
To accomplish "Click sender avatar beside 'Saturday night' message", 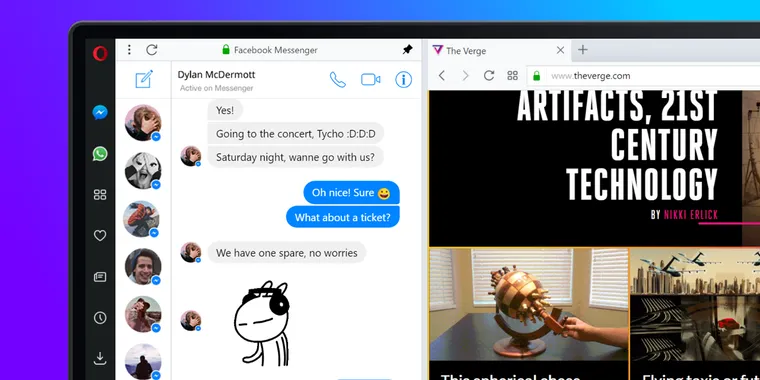I will click(x=190, y=156).
